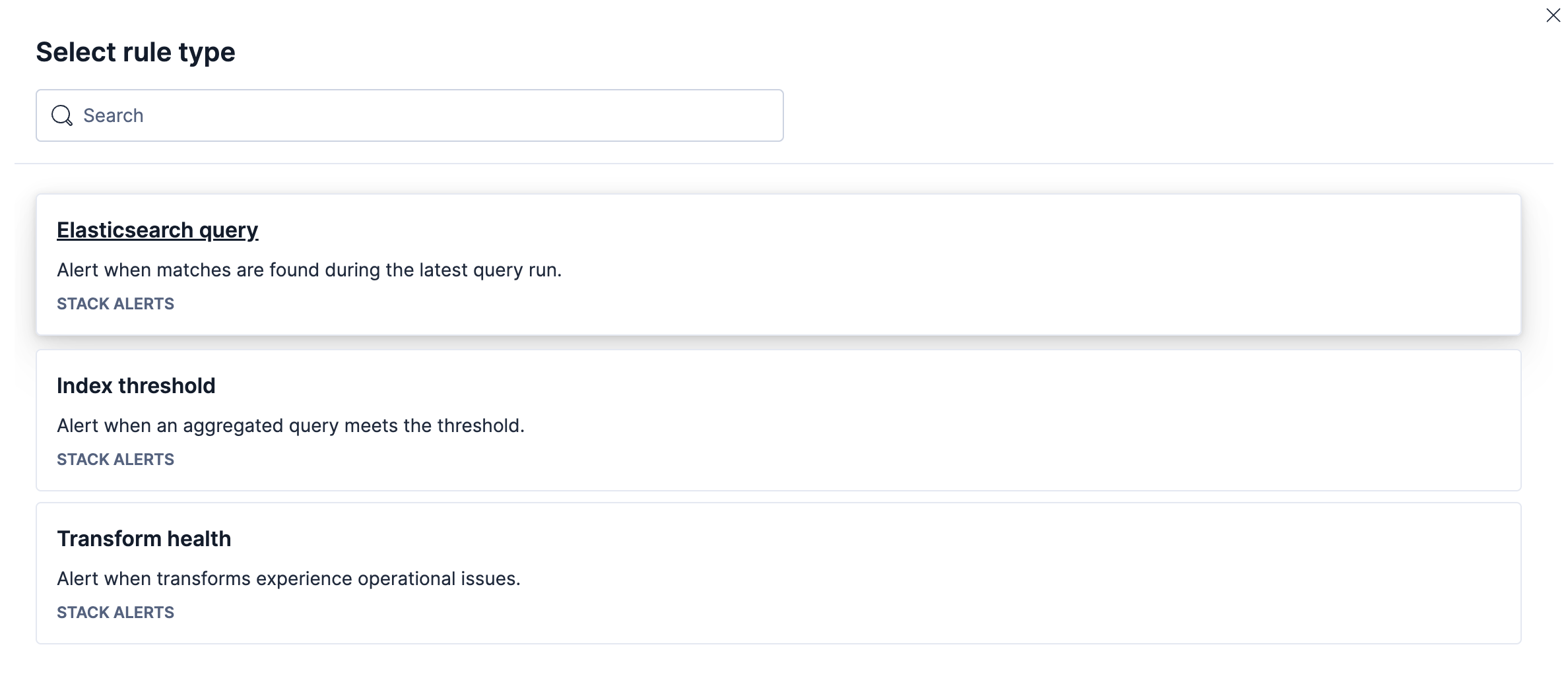The height and width of the screenshot is (686, 1568).
Task: Click the Index threshold card title
Action: point(136,385)
